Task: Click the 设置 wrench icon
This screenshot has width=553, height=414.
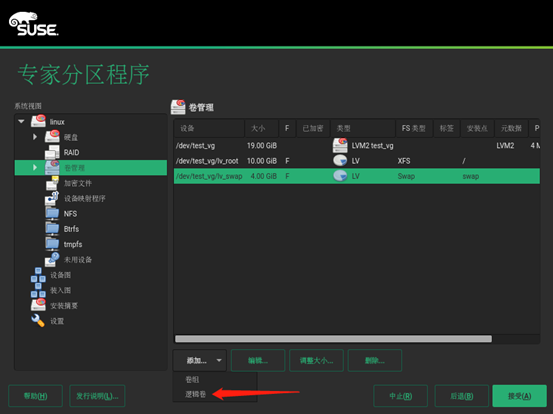Action: [x=38, y=320]
